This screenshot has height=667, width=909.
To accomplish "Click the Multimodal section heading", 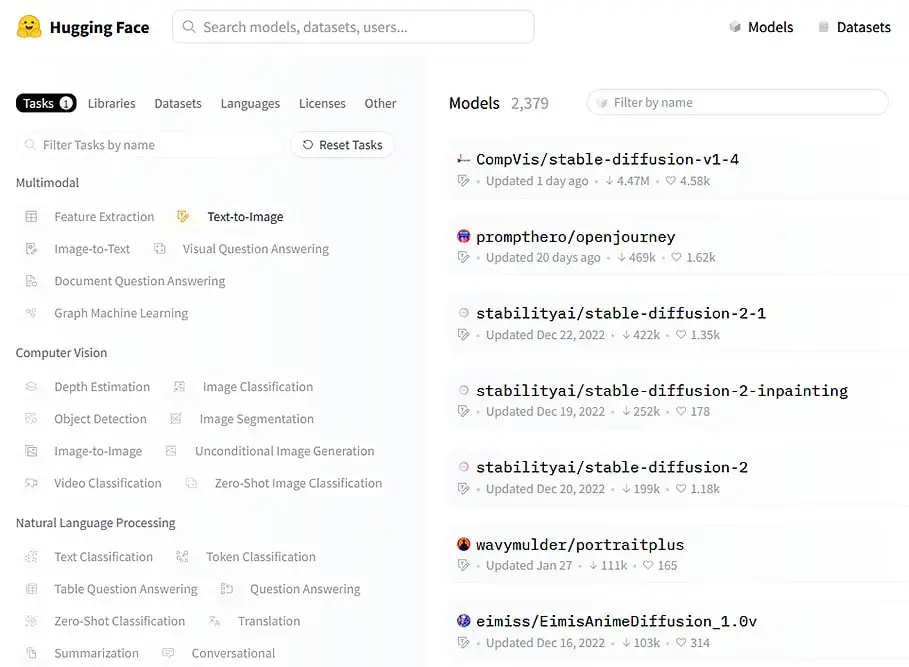I will (48, 183).
